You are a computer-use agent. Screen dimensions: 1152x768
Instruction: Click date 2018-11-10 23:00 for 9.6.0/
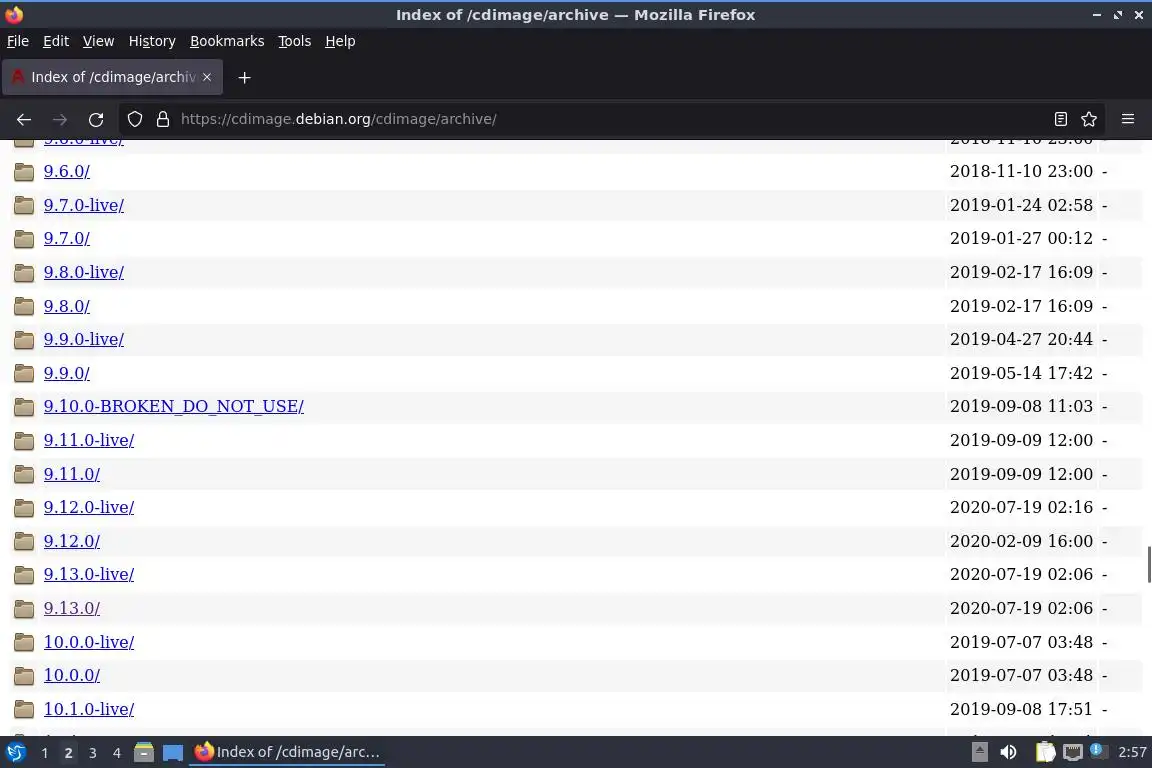click(x=1021, y=171)
